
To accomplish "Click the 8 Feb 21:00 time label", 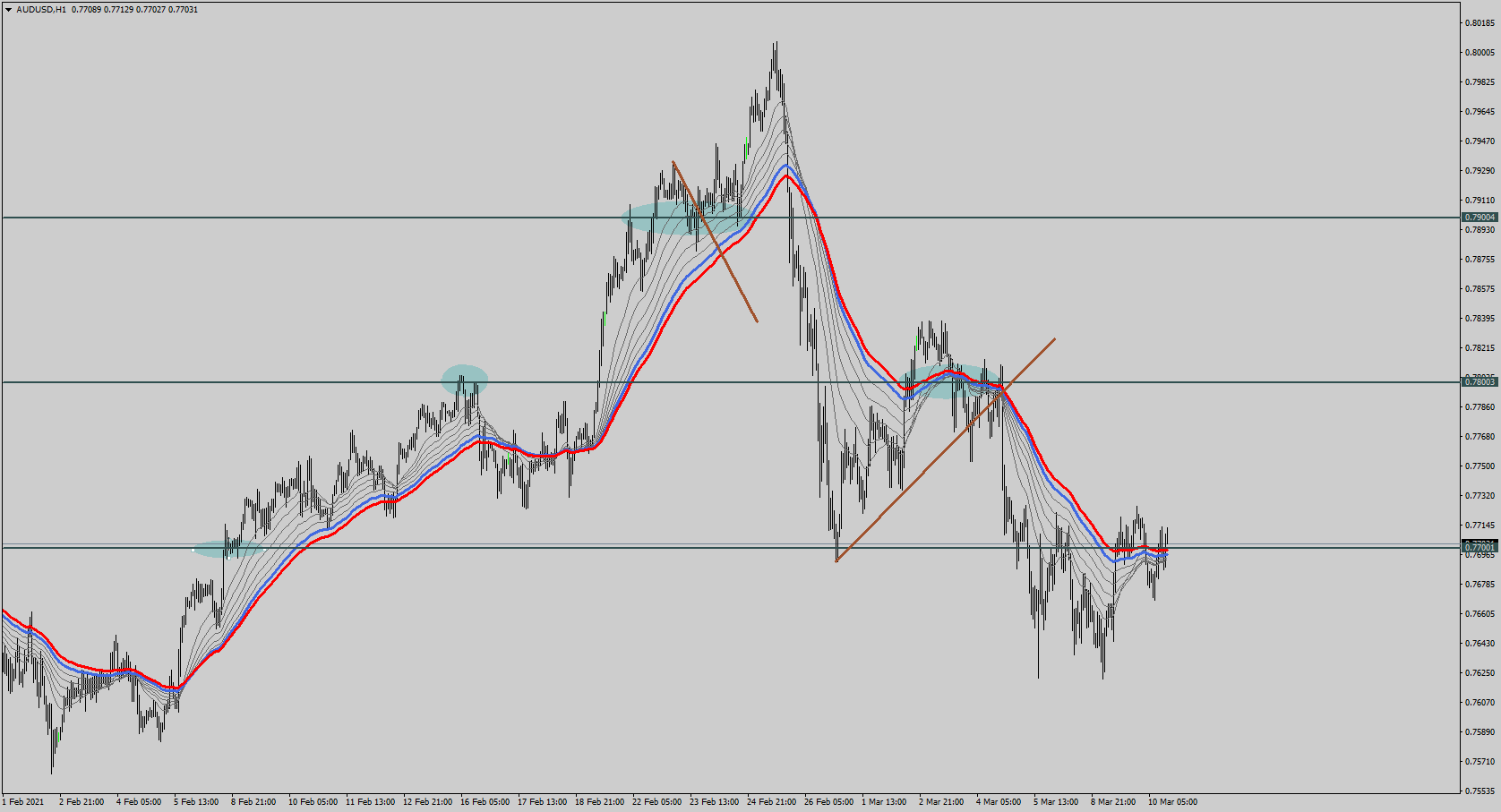I will (x=253, y=802).
